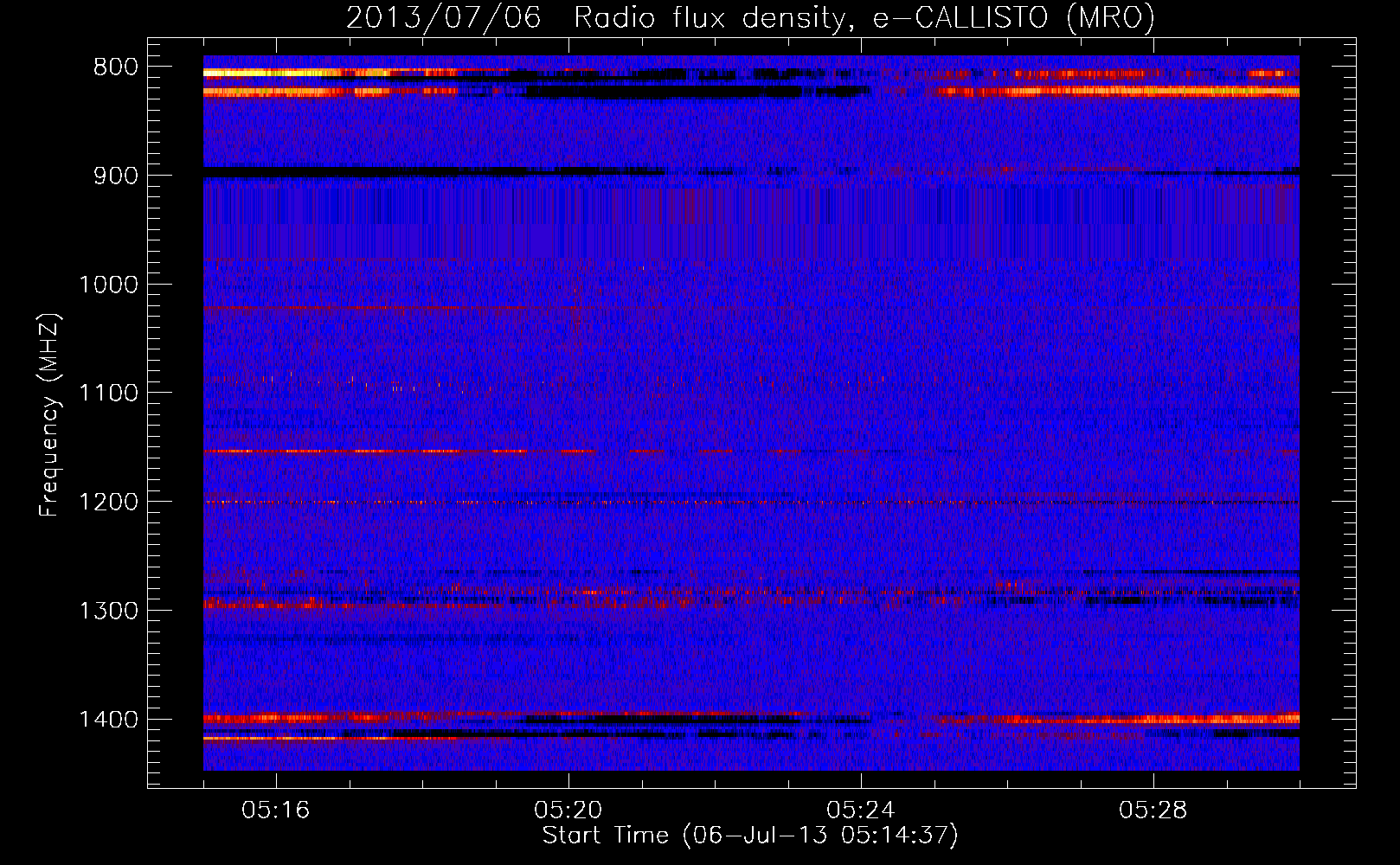Screen dimensions: 1400x865
Task: Select the 1100 frequency axis label
Action: 108,394
